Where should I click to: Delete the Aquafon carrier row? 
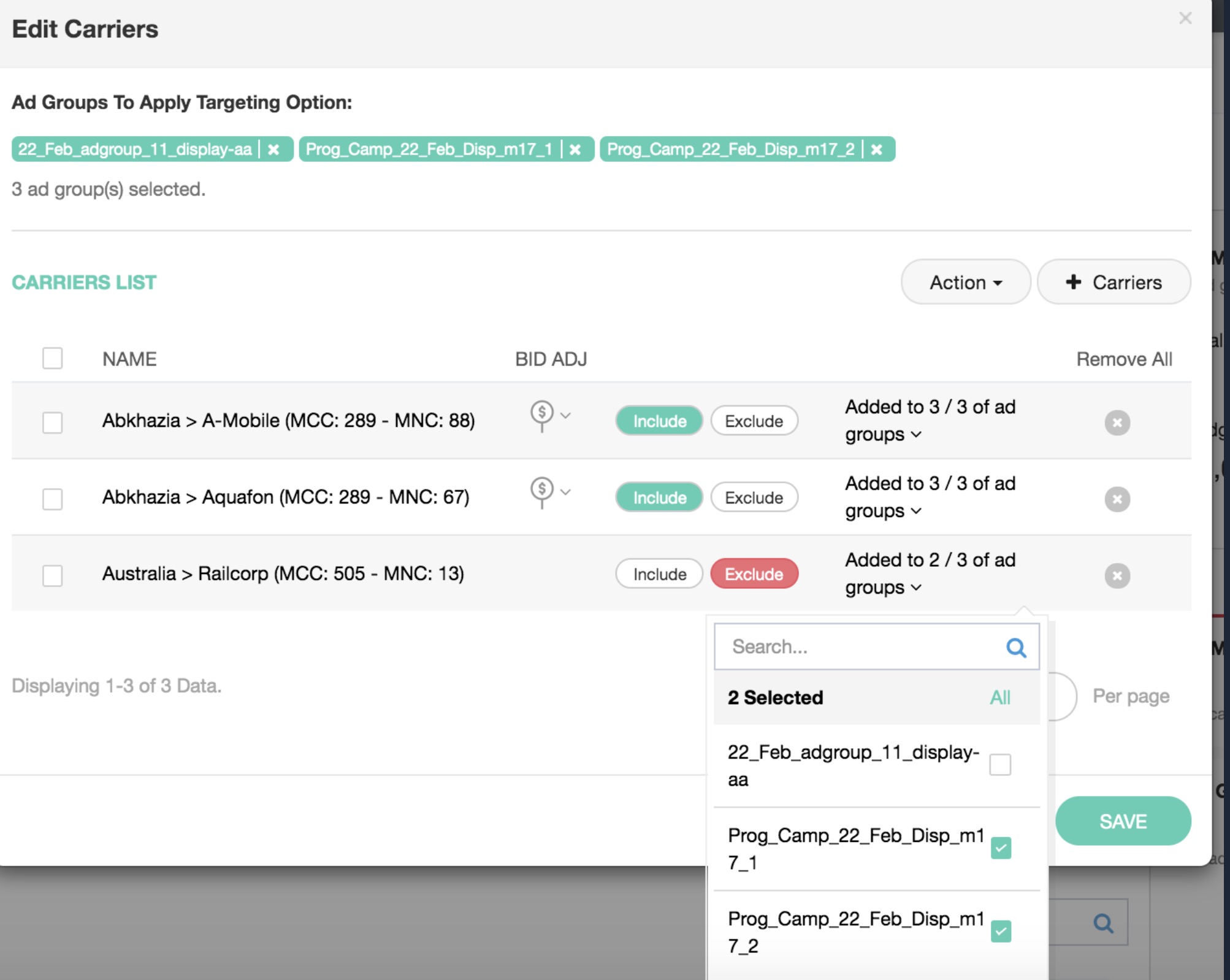tap(1117, 499)
